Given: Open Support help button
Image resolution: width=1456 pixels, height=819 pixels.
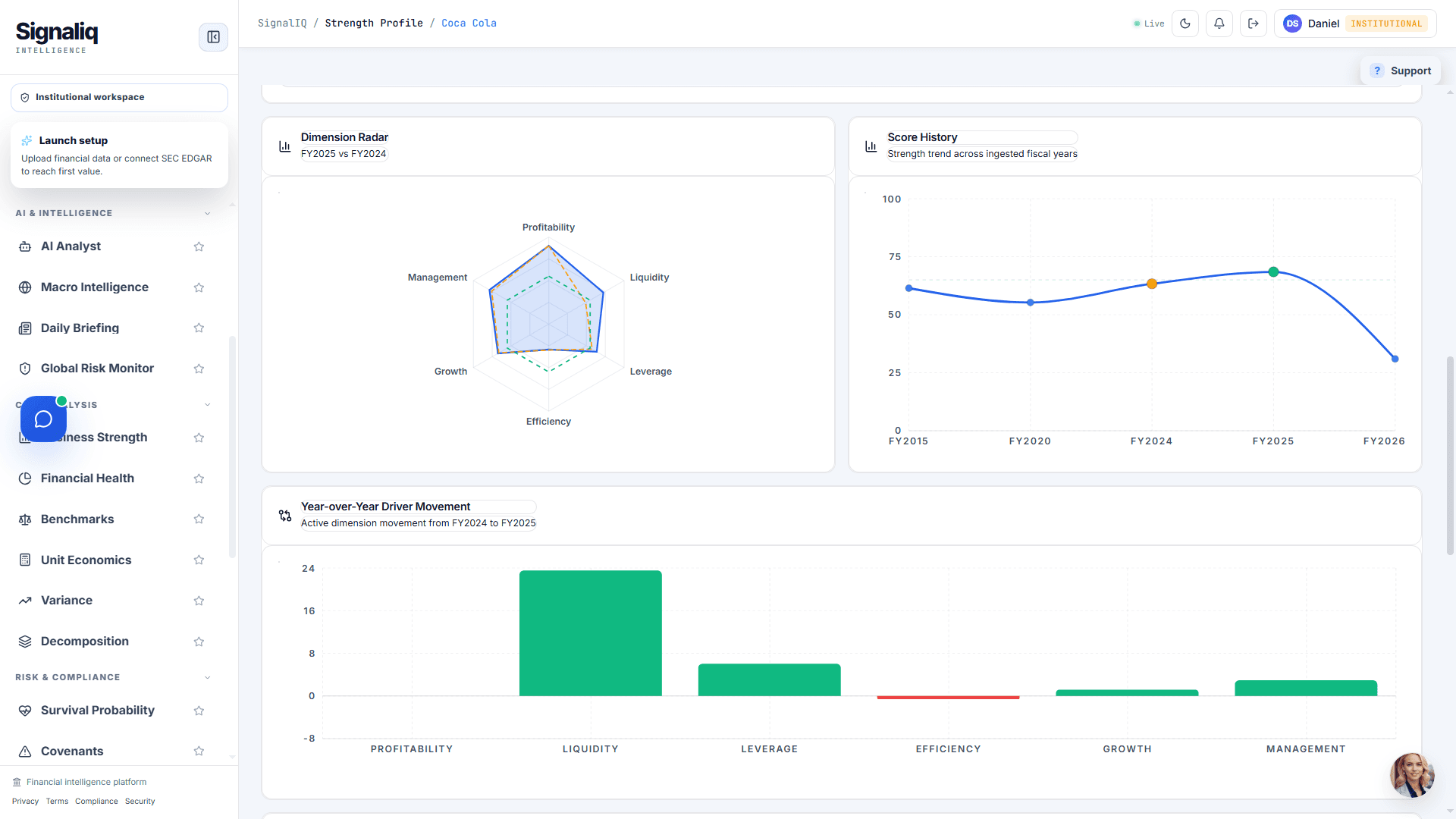Looking at the screenshot, I should tap(1401, 71).
